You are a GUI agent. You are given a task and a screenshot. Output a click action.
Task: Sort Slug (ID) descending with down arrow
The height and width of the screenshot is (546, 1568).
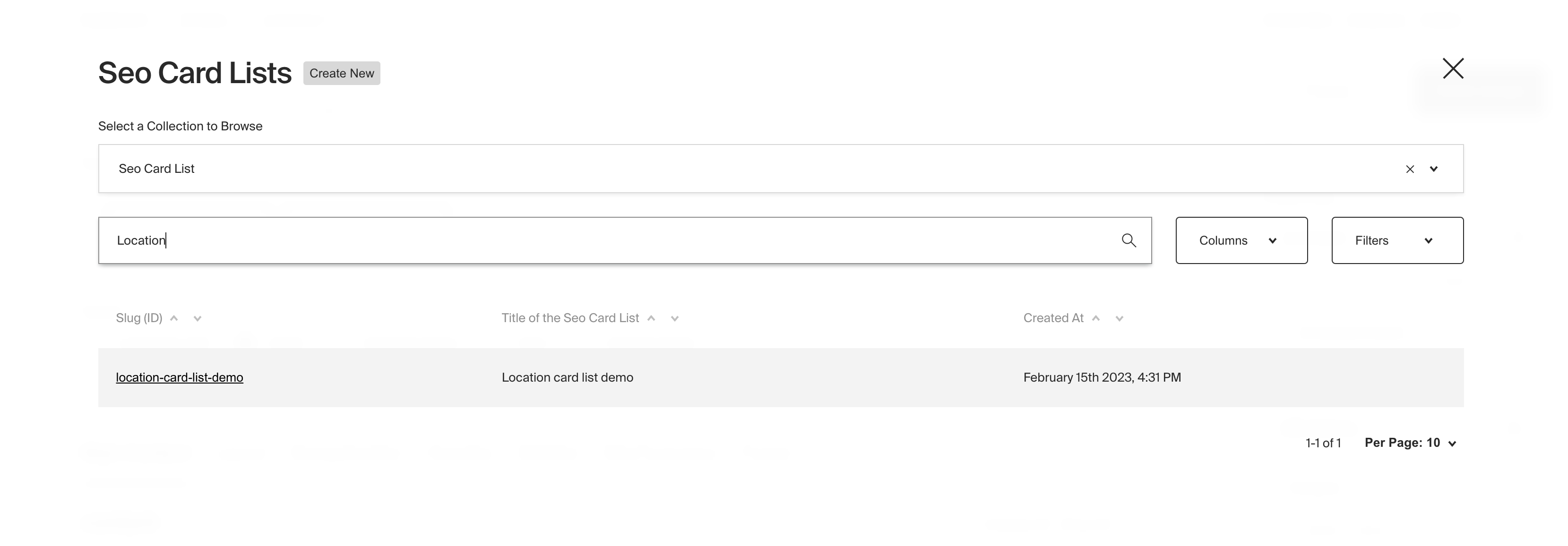(196, 318)
